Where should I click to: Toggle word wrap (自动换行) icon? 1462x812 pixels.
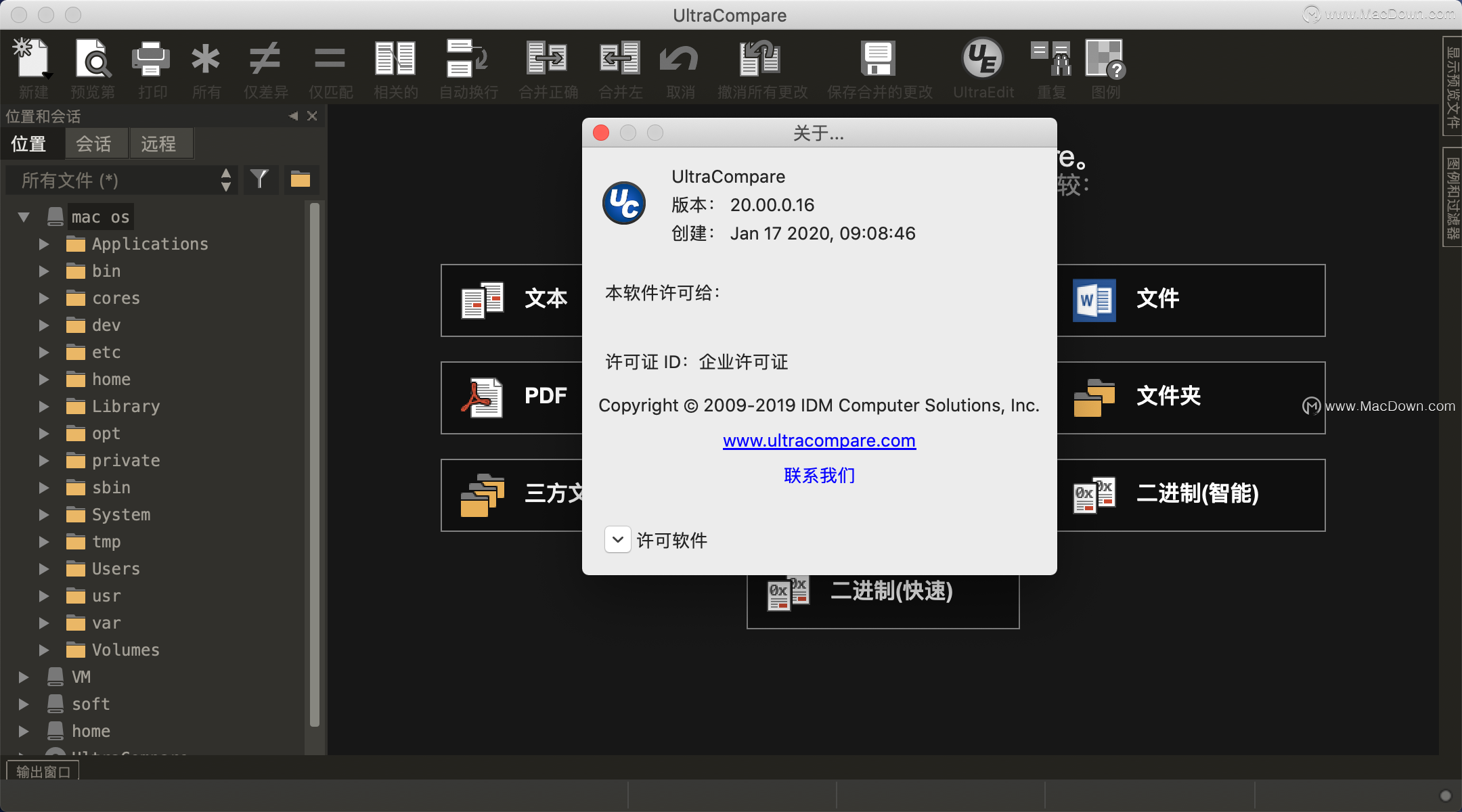click(x=467, y=60)
